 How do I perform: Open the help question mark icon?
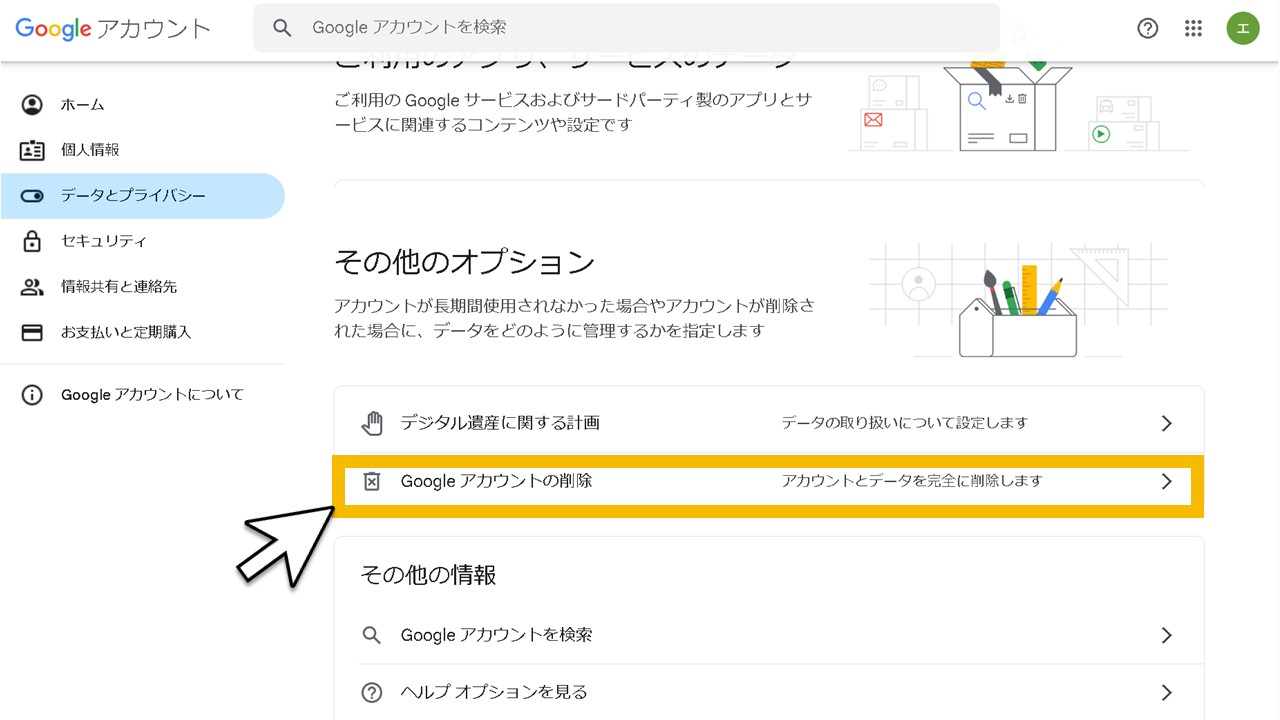tap(1147, 28)
